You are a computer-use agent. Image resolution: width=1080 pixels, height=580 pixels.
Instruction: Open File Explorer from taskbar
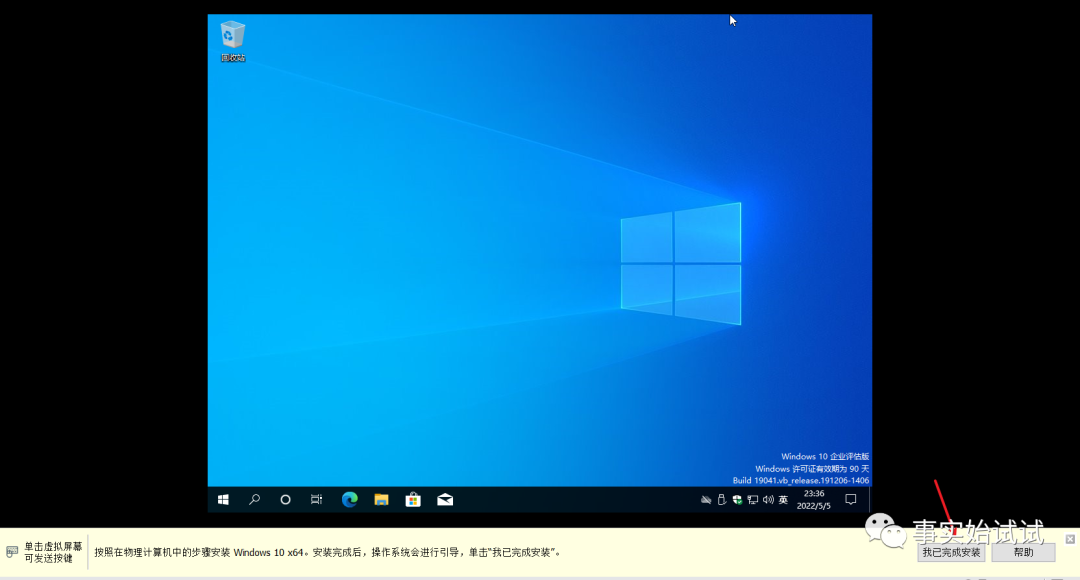(x=381, y=500)
